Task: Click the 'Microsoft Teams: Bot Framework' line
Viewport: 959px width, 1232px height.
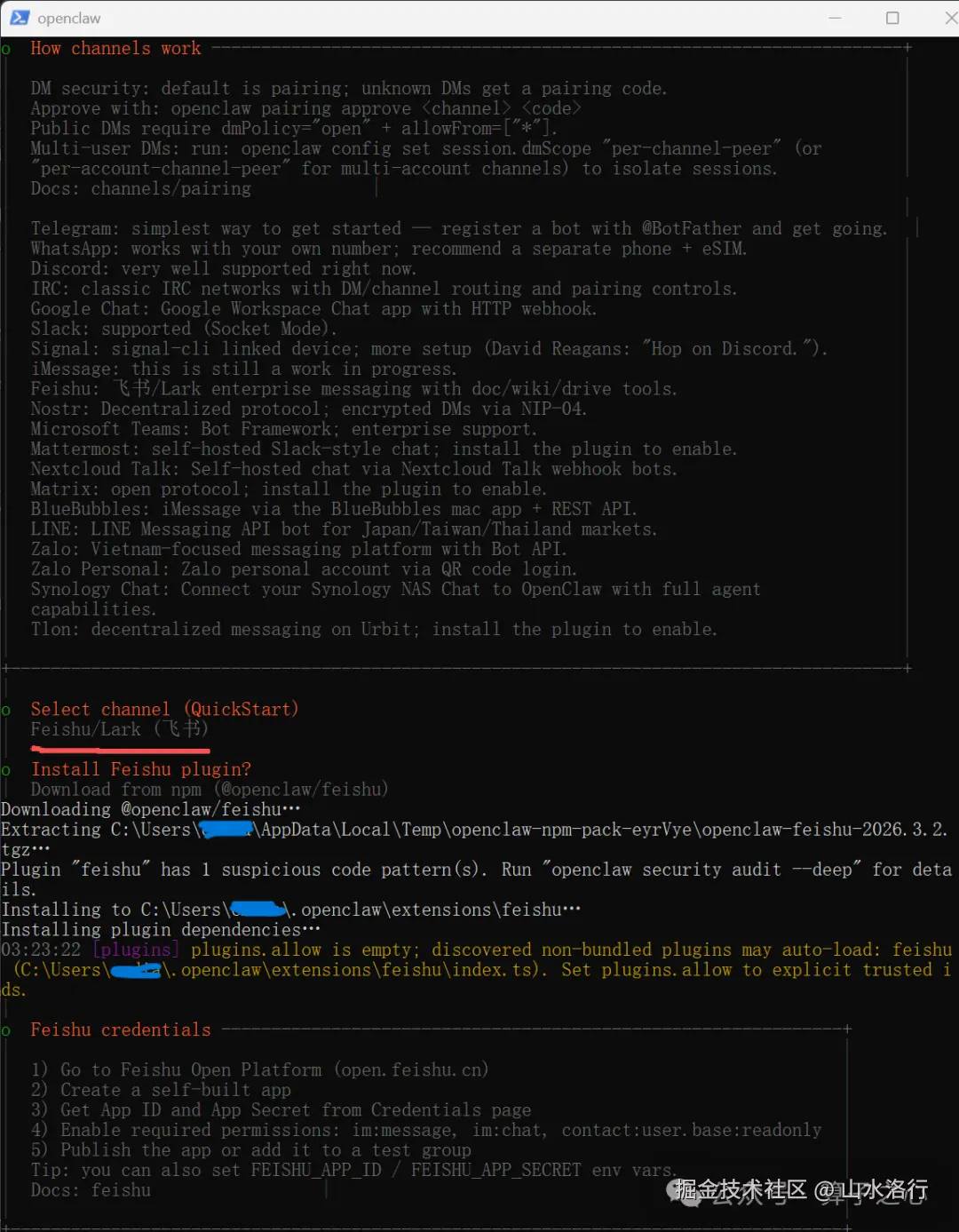Action: point(284,428)
